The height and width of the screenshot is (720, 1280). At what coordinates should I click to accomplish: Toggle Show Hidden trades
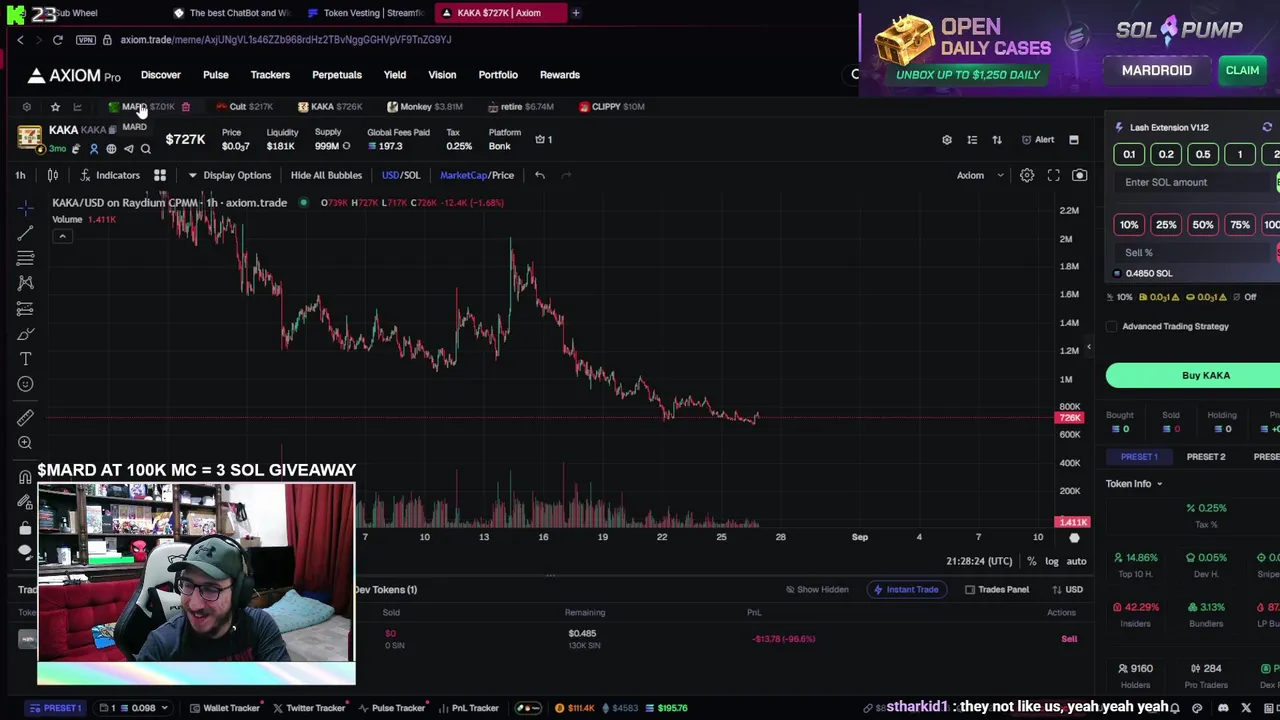point(817,590)
